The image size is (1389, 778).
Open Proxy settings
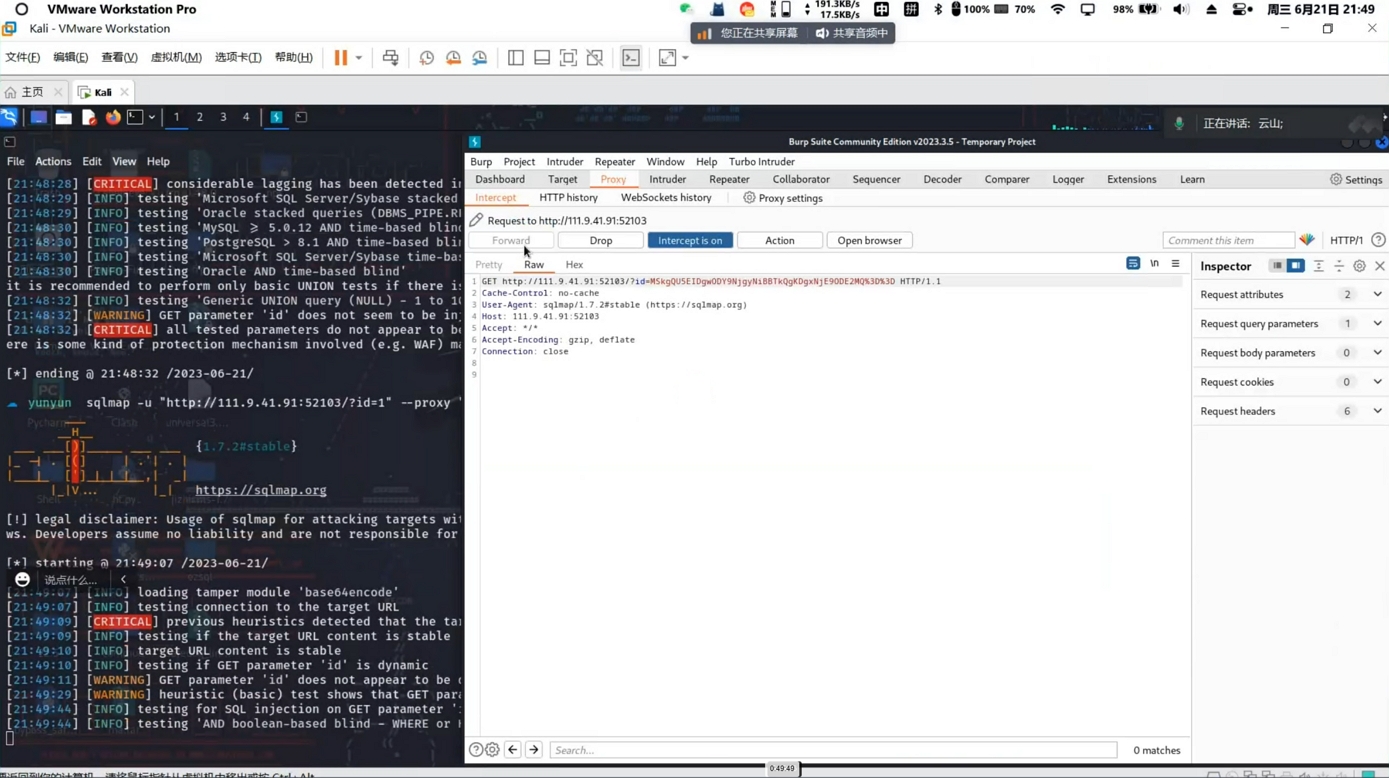[x=783, y=198]
